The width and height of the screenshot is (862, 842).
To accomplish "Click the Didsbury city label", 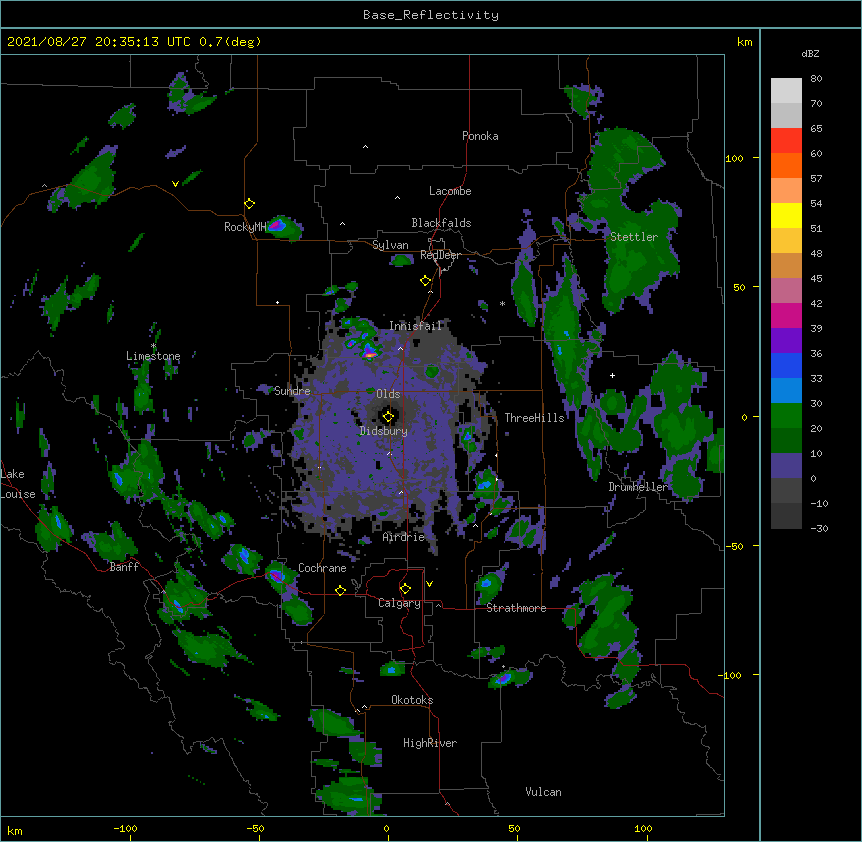I will click(x=384, y=431).
